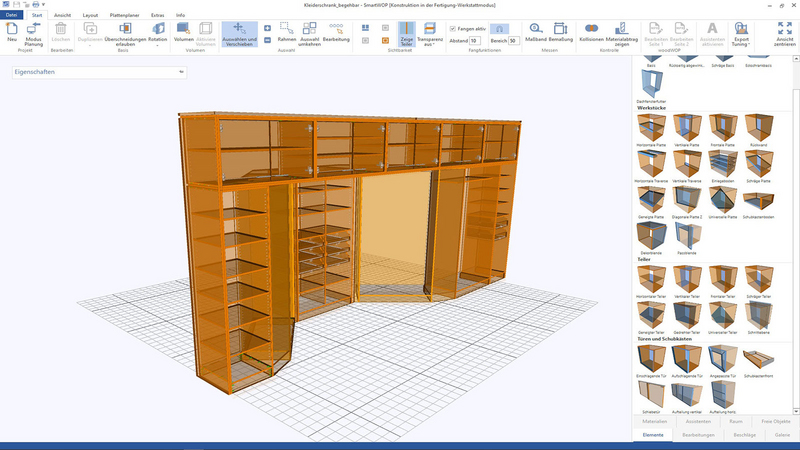Click Auswählen und Verschieben tool
The width and height of the screenshot is (800, 450).
point(238,34)
